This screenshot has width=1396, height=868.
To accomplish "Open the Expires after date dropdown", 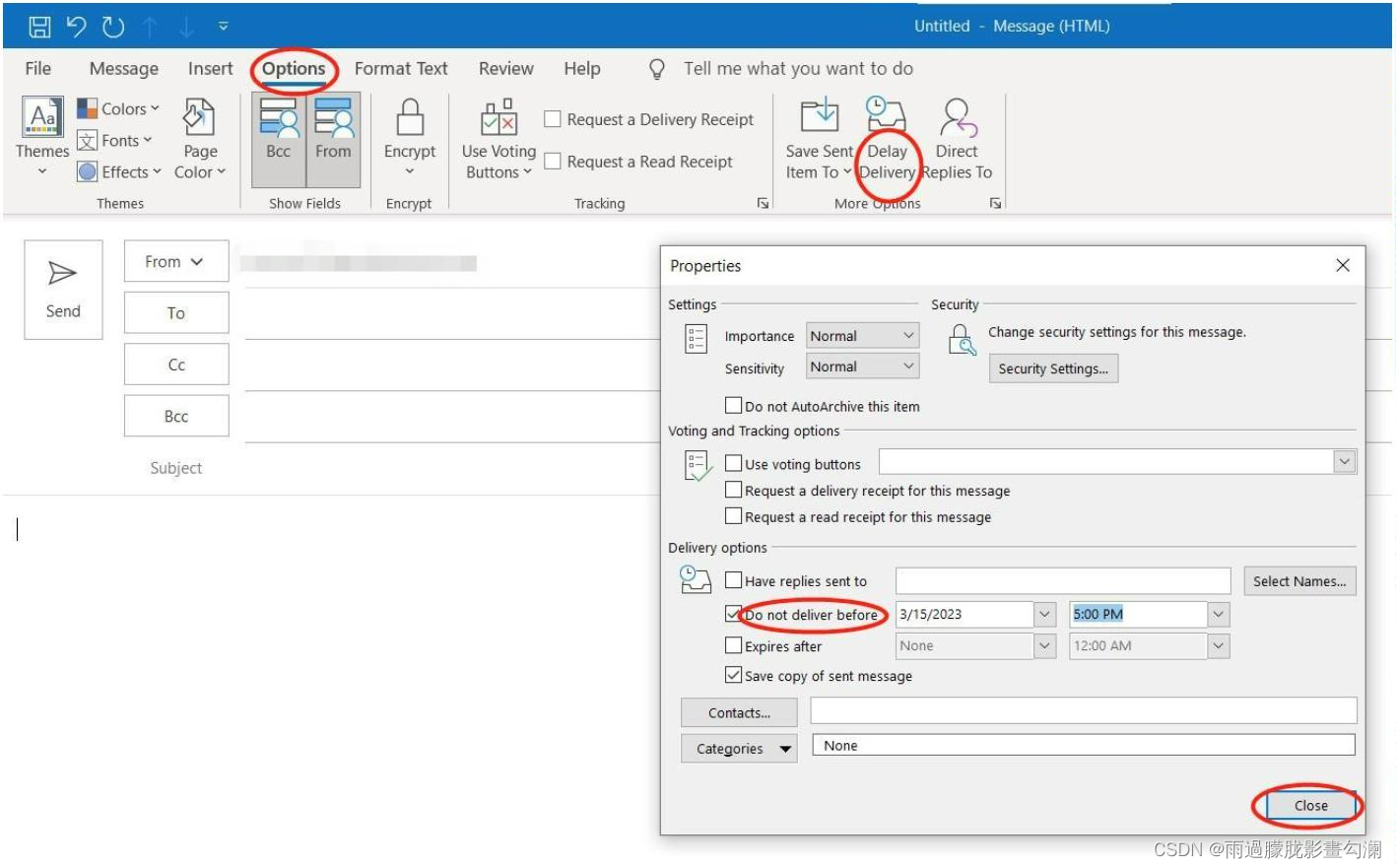I will tap(1045, 645).
